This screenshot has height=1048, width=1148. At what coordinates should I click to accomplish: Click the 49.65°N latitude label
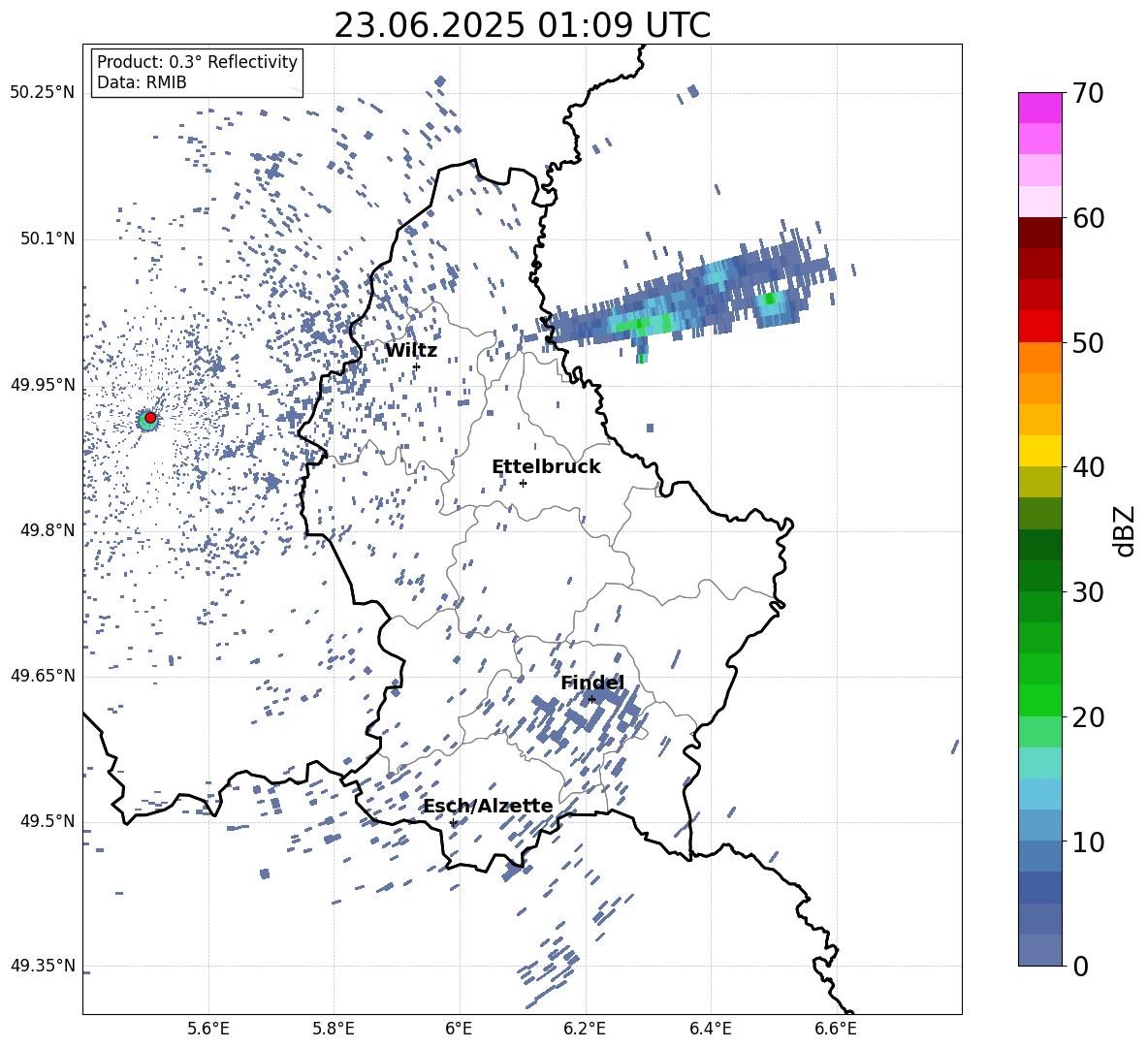43,676
